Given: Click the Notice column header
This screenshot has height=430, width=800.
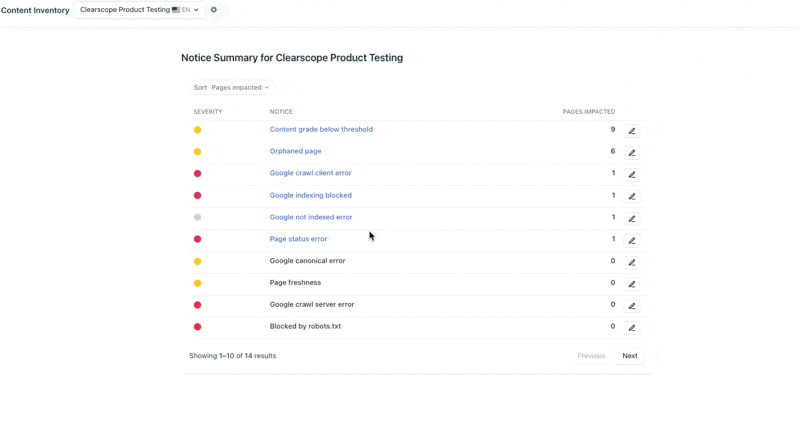Looking at the screenshot, I should pyautogui.click(x=281, y=112).
